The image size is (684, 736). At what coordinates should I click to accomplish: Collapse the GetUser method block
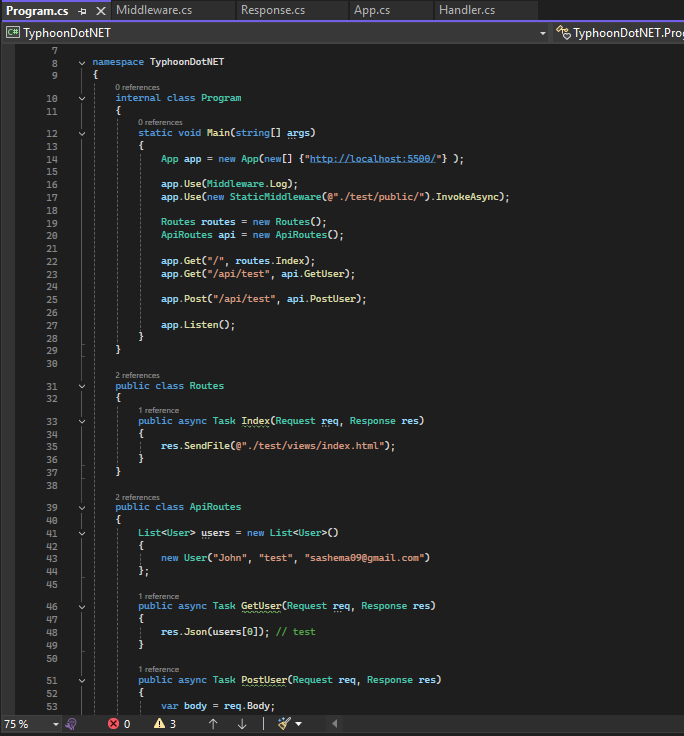pos(82,607)
